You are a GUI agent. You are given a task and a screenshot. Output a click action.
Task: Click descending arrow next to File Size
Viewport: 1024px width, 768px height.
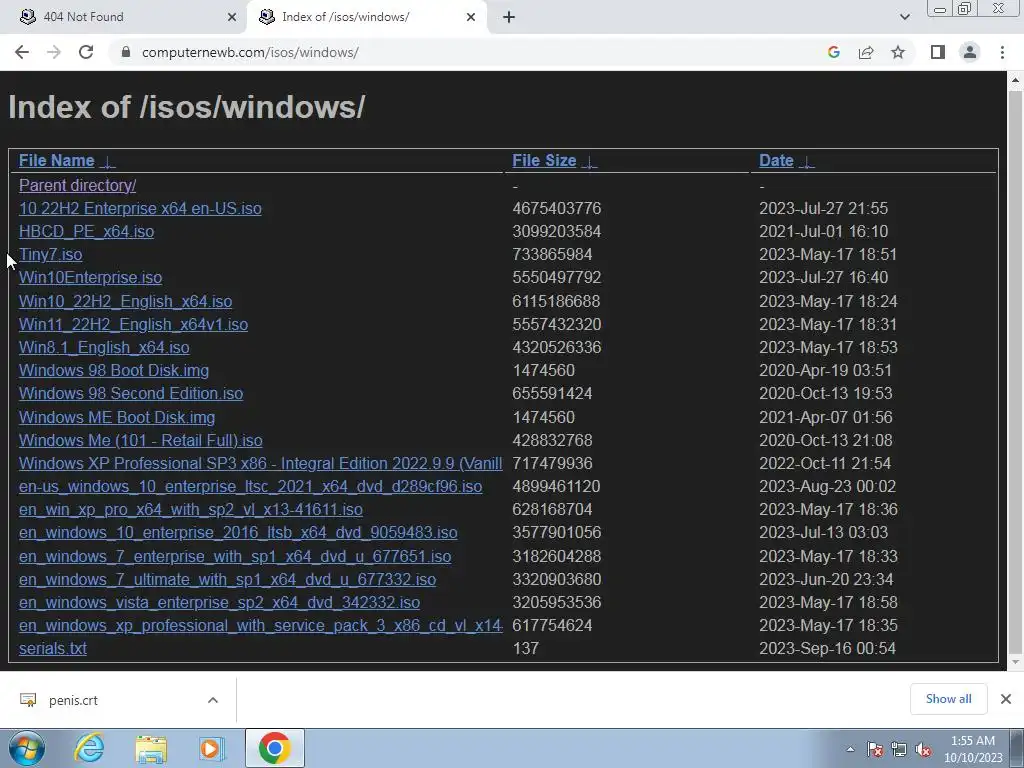pos(589,161)
